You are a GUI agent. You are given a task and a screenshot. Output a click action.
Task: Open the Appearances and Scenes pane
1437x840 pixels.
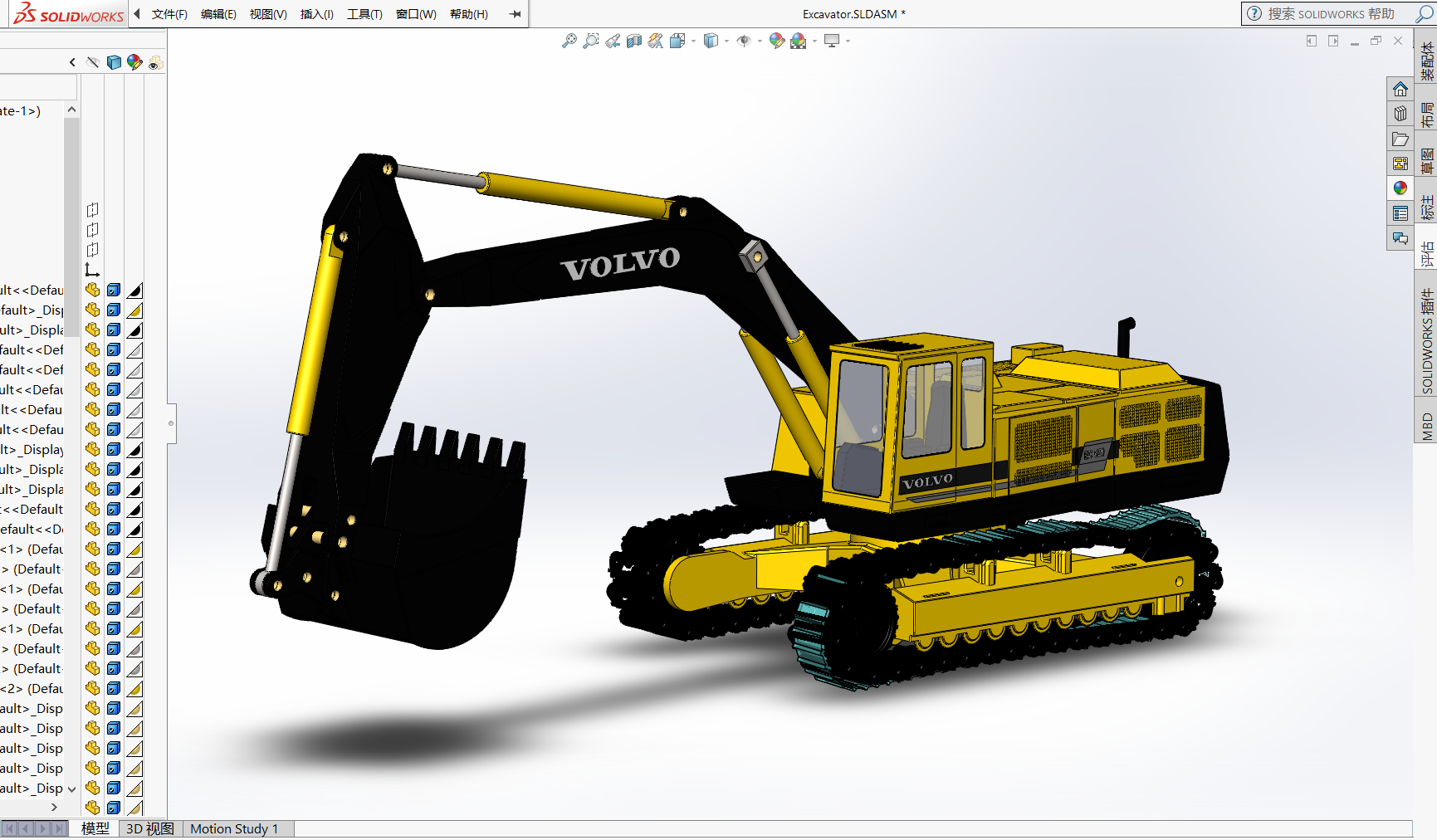pyautogui.click(x=1400, y=188)
